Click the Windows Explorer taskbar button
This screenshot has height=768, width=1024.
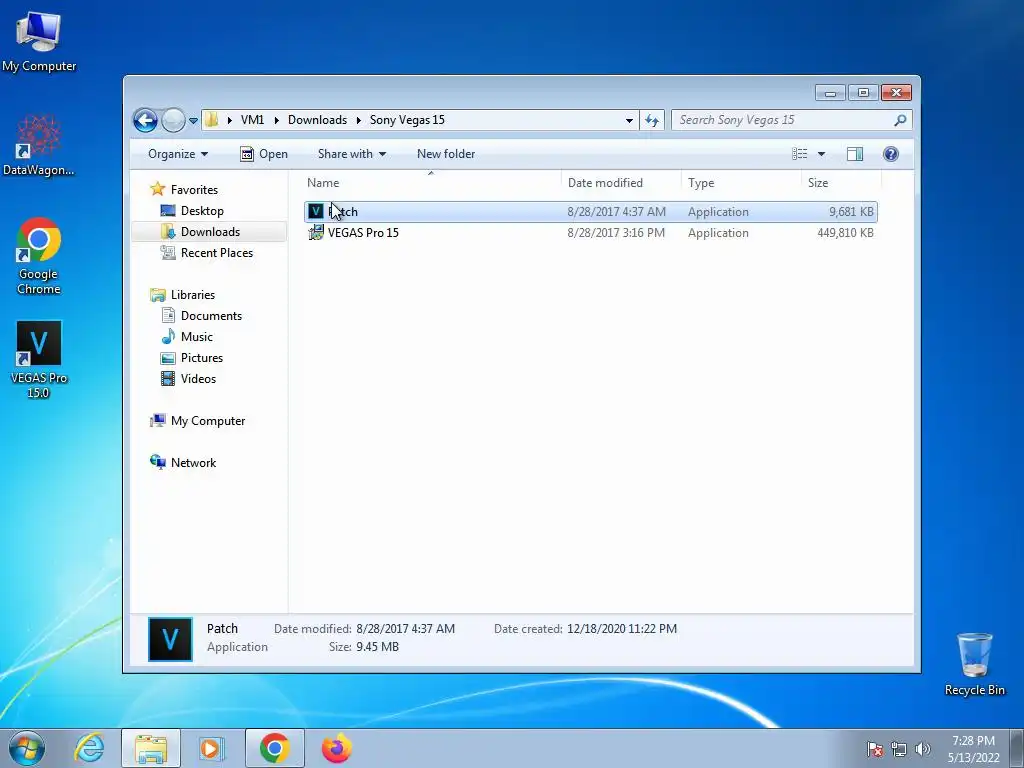pyautogui.click(x=151, y=748)
